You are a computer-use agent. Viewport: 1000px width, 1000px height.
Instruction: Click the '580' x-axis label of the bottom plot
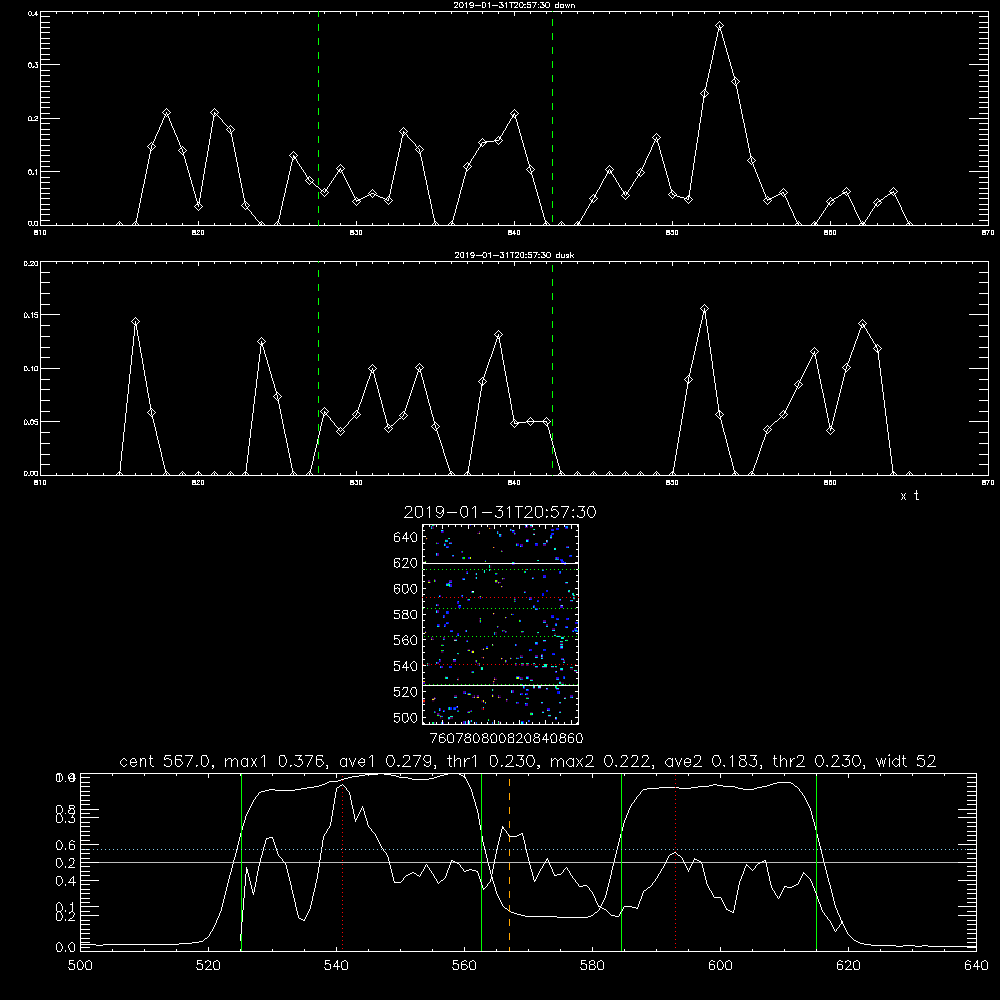click(x=592, y=966)
